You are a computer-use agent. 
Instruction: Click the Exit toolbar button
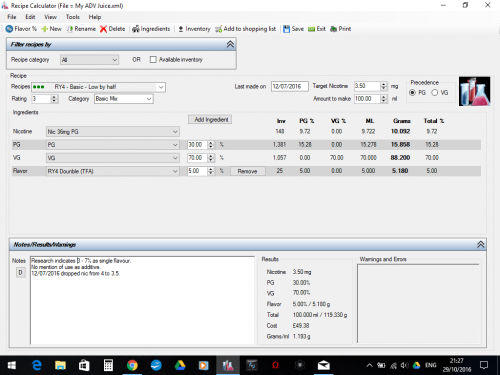pyautogui.click(x=317, y=29)
